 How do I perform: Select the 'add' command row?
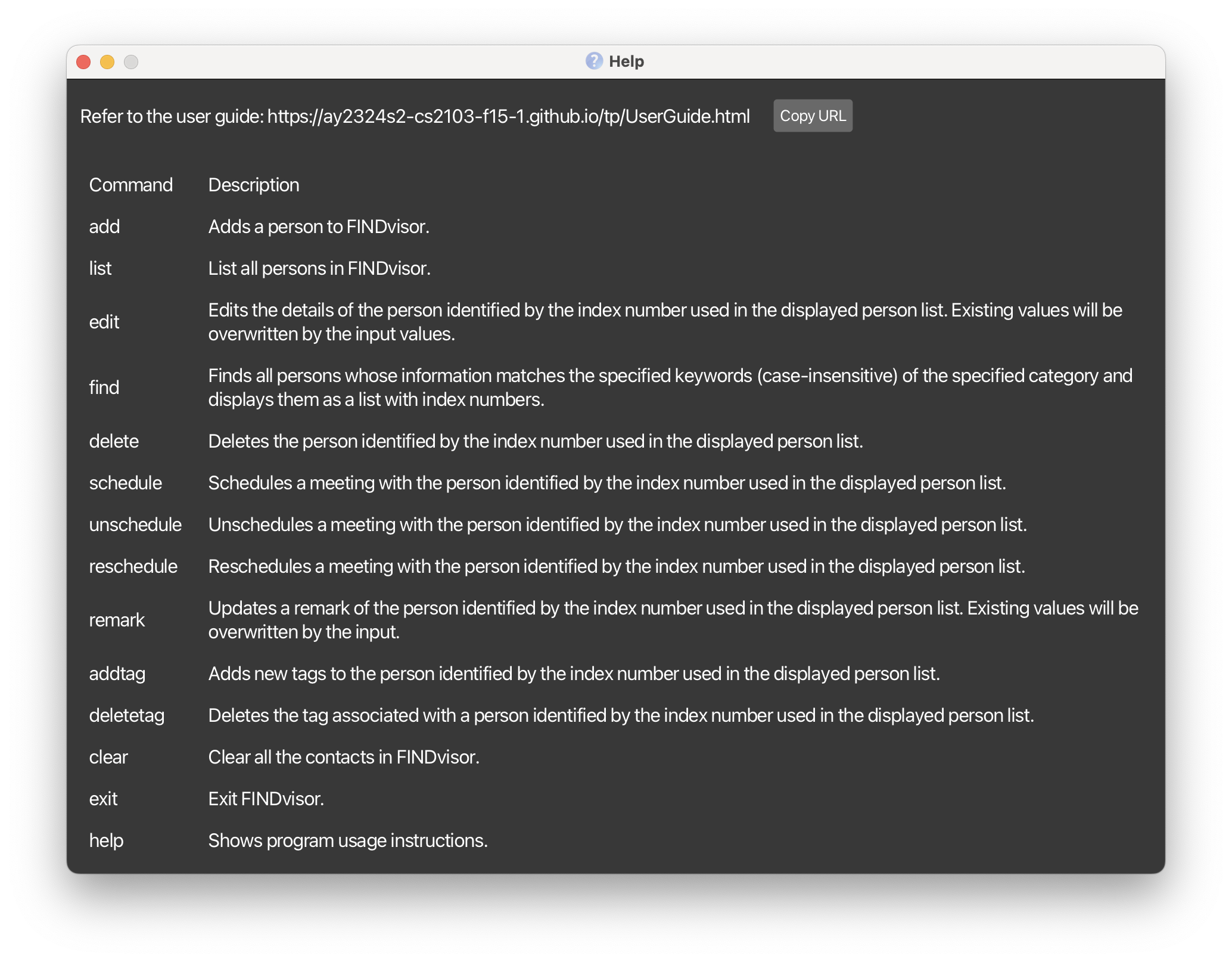coord(105,226)
